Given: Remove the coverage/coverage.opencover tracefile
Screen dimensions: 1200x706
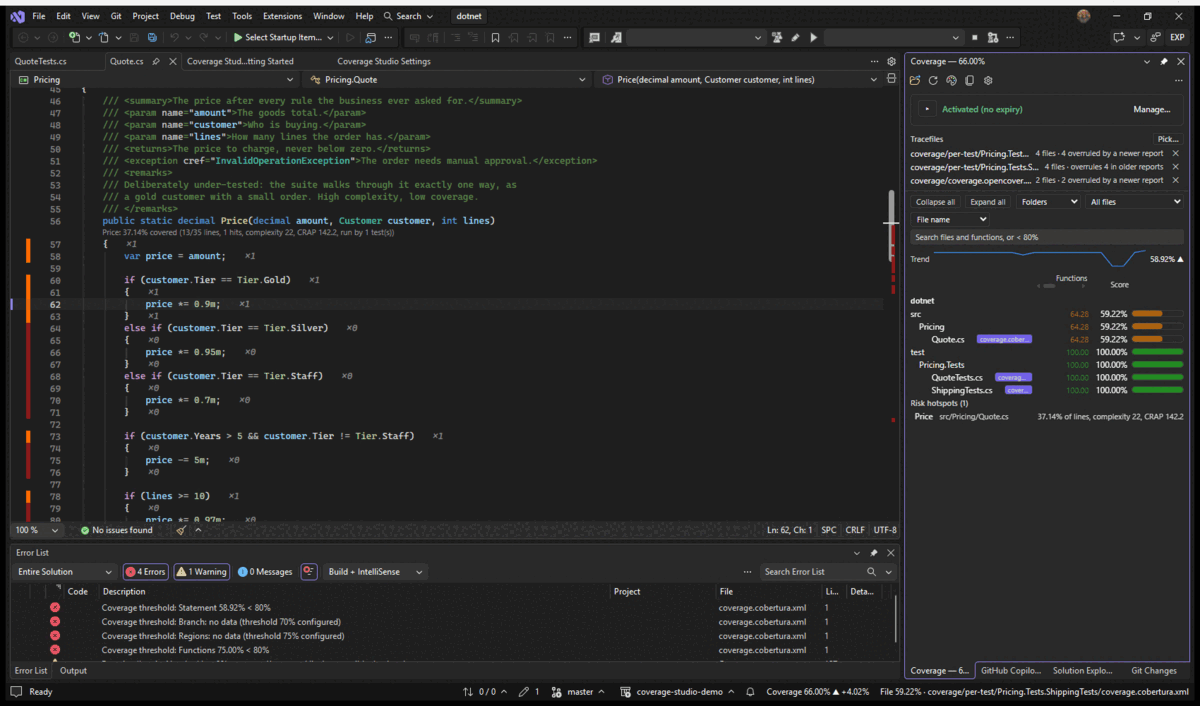Looking at the screenshot, I should click(1175, 180).
